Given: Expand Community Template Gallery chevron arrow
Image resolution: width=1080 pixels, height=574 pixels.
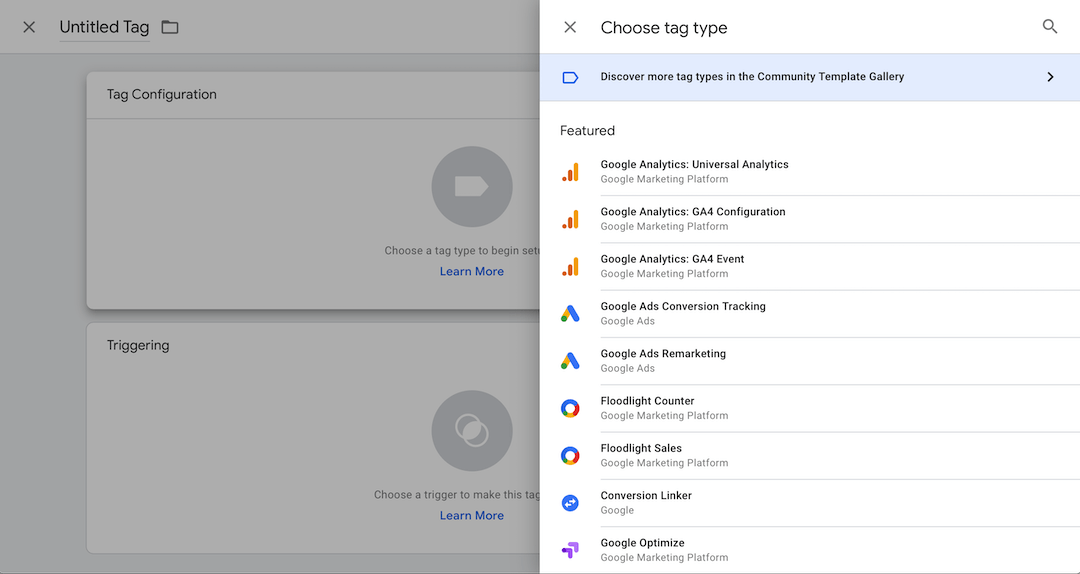Looking at the screenshot, I should [x=1050, y=77].
